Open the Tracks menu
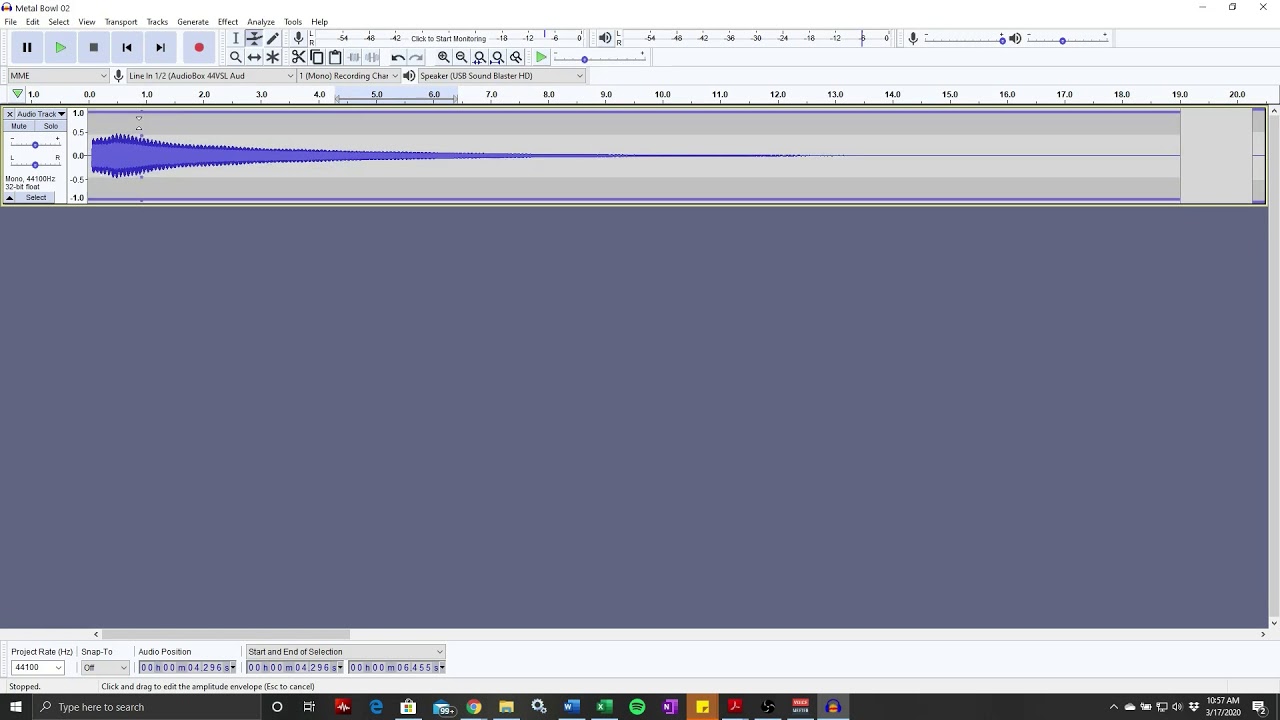The image size is (1280, 720). point(157,22)
